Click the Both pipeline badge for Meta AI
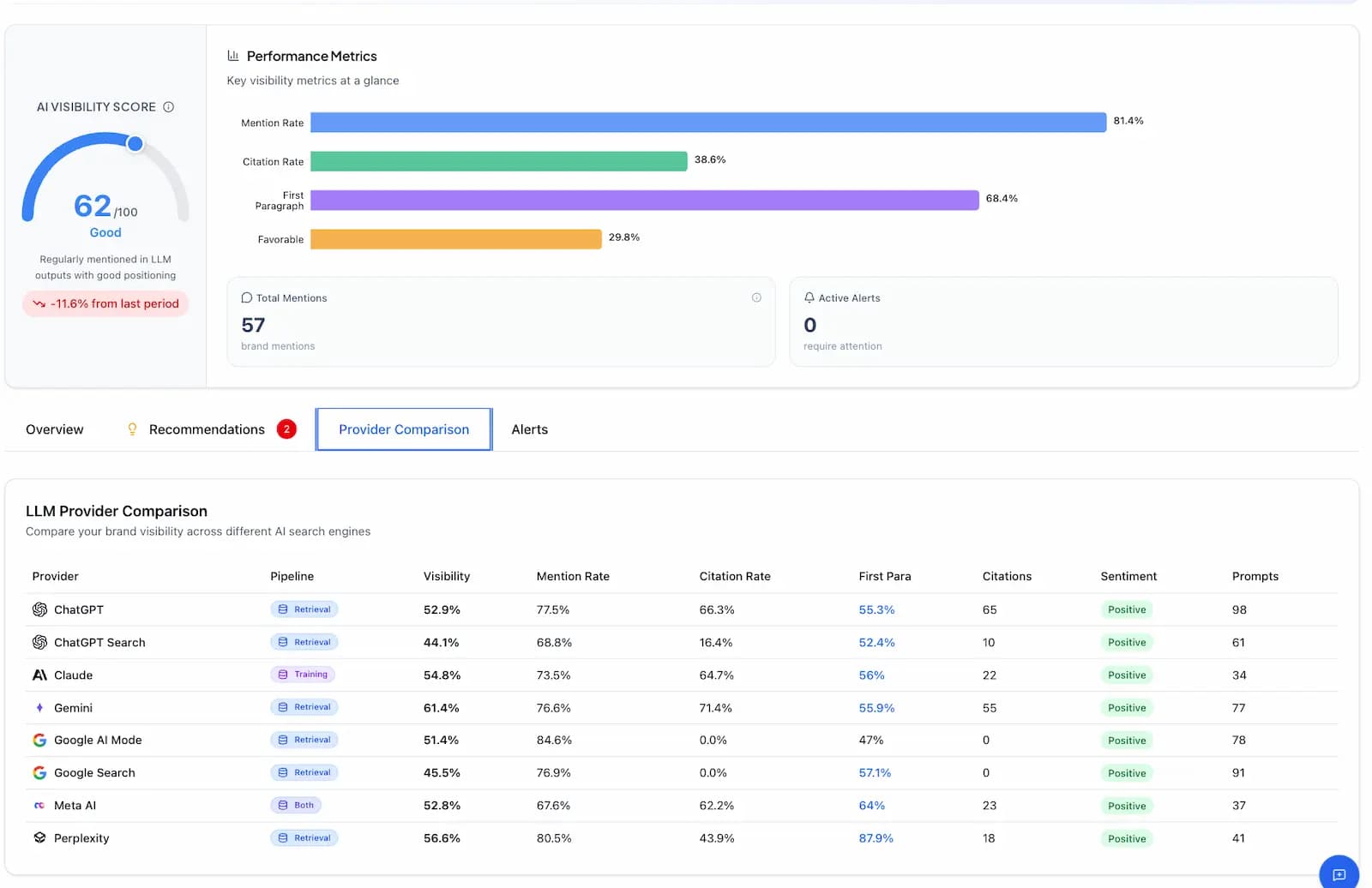 point(296,806)
